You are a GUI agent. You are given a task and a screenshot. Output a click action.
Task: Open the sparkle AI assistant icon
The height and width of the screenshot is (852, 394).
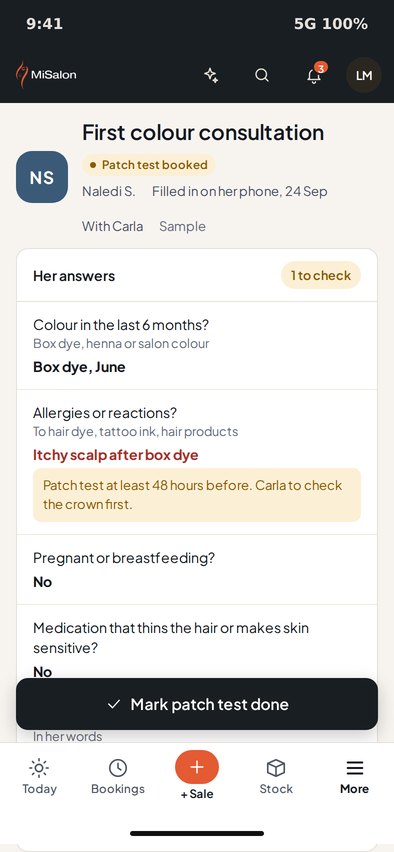pyautogui.click(x=211, y=75)
